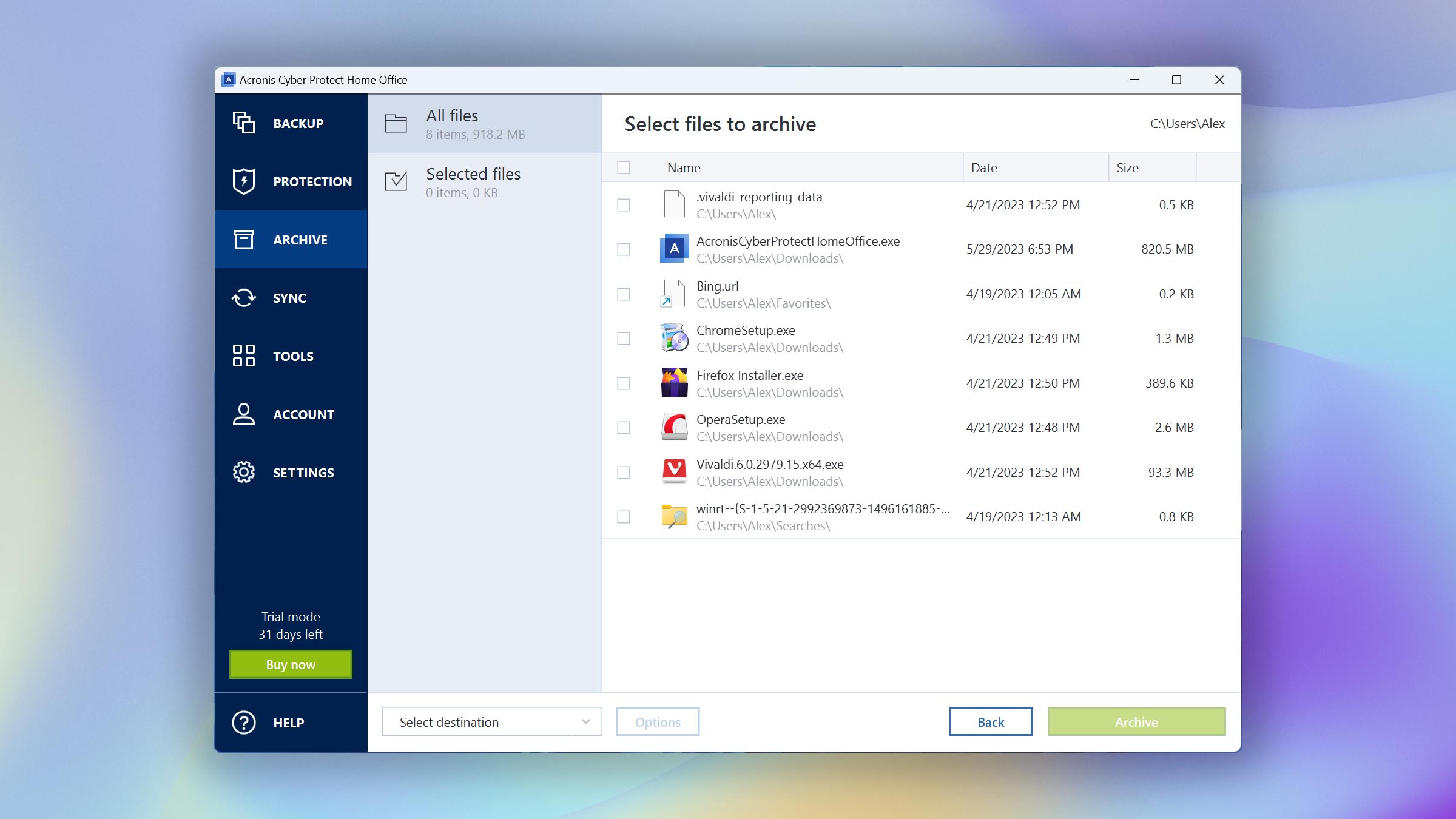Select the Firefox Installer.exe file name

[x=750, y=375]
